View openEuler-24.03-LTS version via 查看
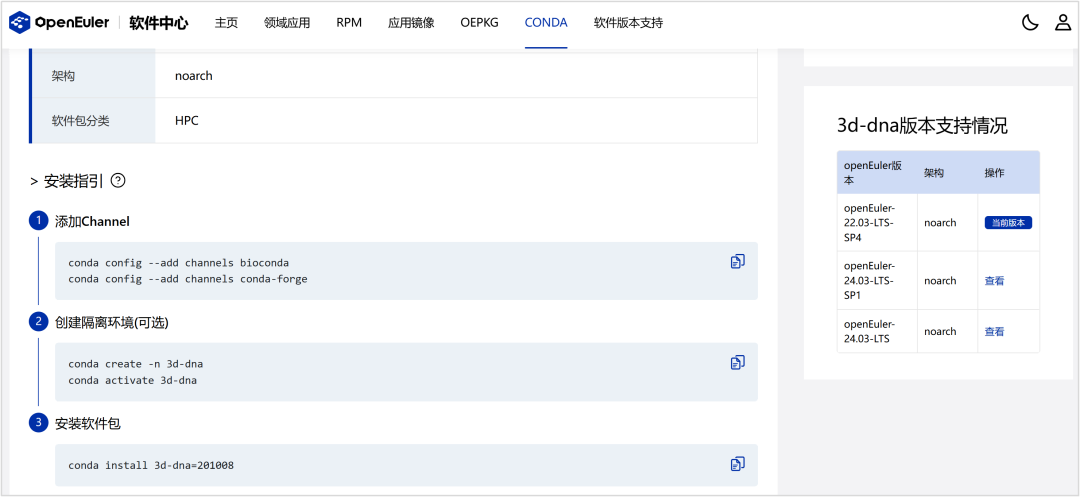The height and width of the screenshot is (497, 1080). click(994, 332)
